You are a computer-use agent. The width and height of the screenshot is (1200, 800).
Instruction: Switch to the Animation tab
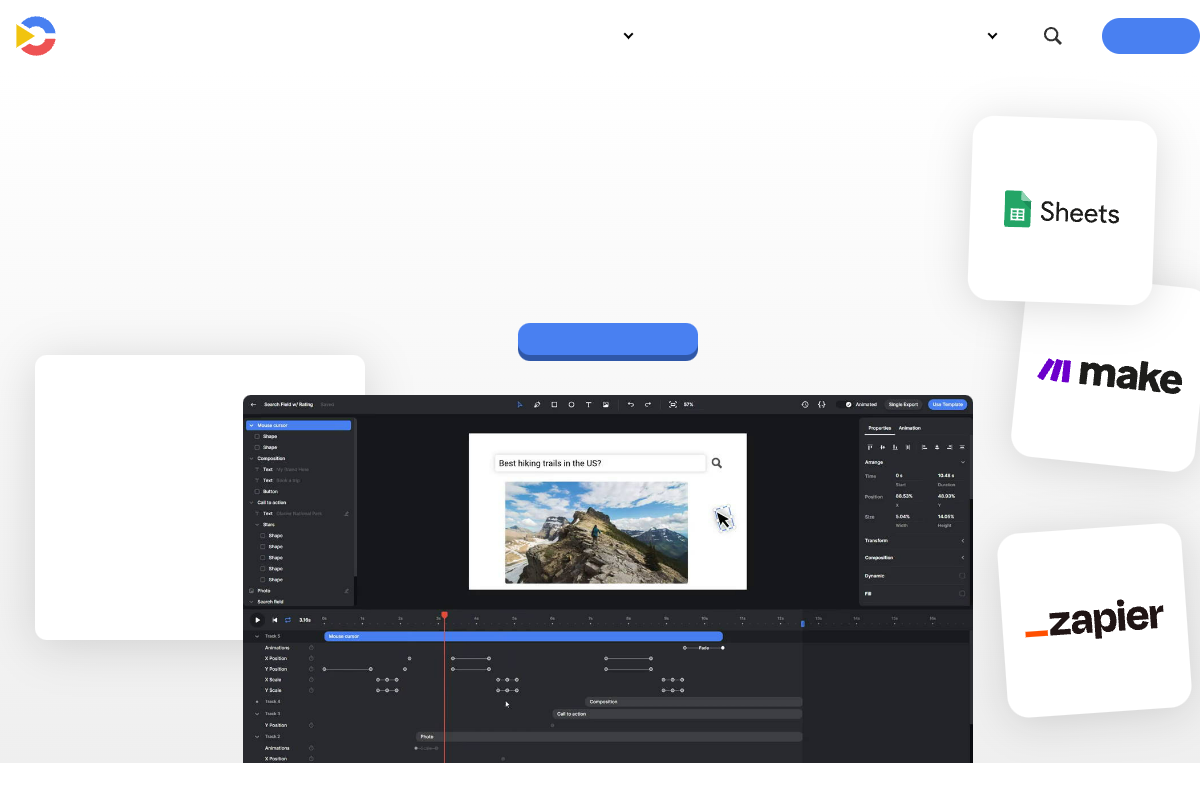(910, 428)
